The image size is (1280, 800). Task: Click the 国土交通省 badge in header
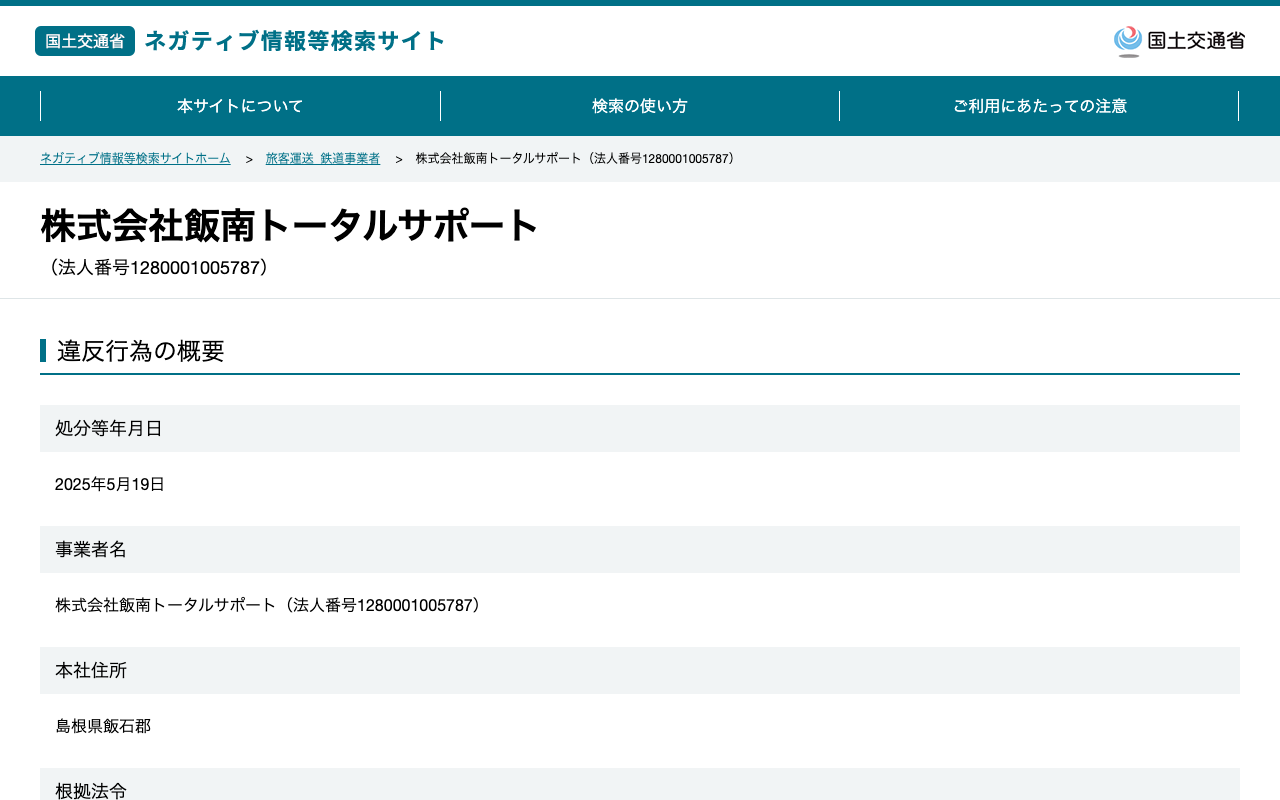pyautogui.click(x=85, y=41)
